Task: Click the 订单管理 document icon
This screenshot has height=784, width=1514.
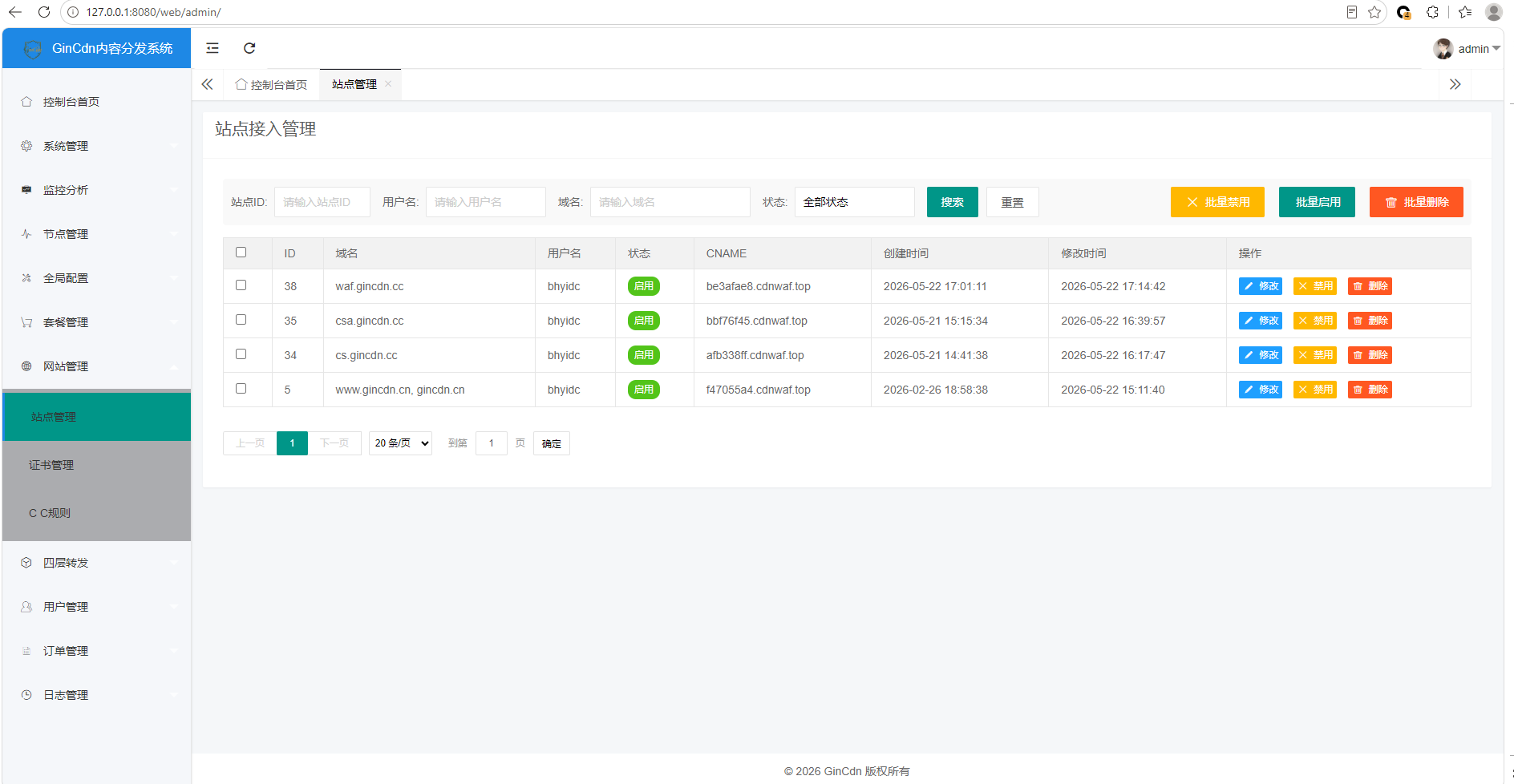Action: click(26, 651)
